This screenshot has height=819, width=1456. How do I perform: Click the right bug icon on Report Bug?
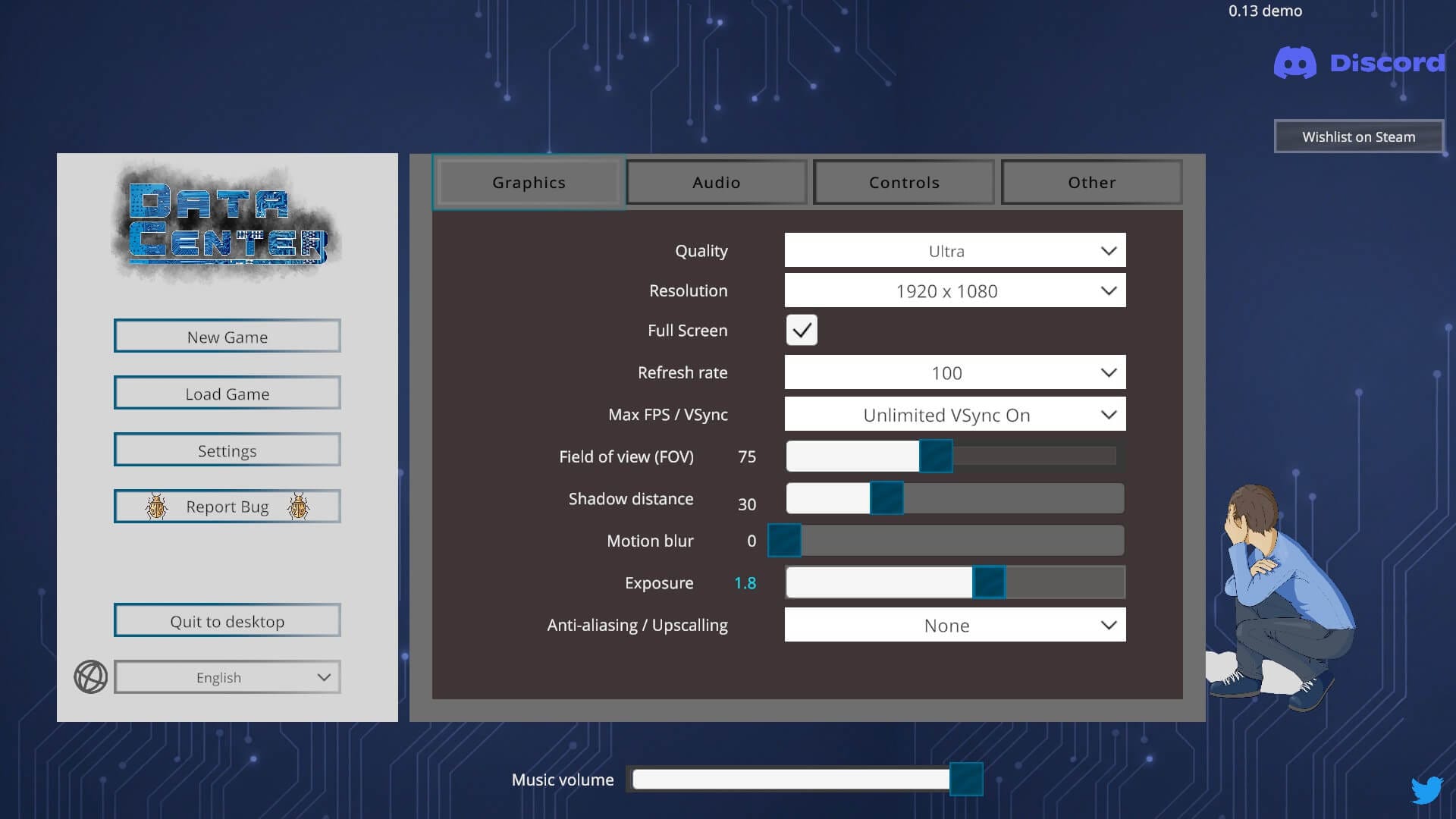(x=298, y=507)
